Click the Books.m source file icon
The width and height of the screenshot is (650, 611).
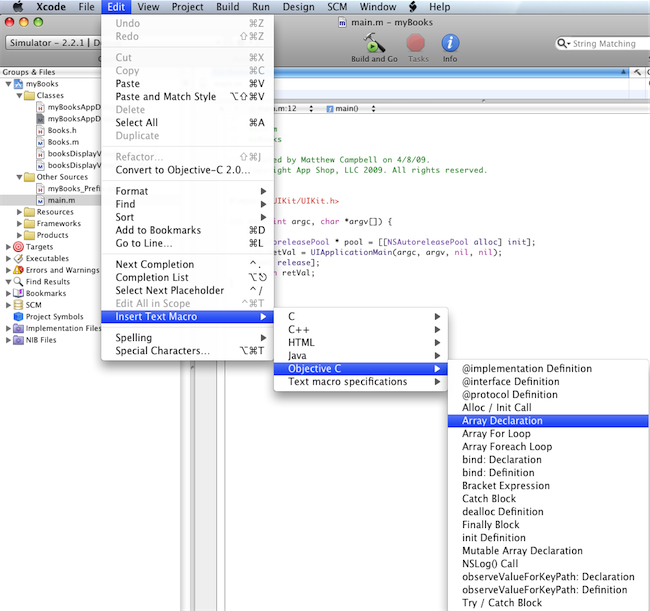40,142
